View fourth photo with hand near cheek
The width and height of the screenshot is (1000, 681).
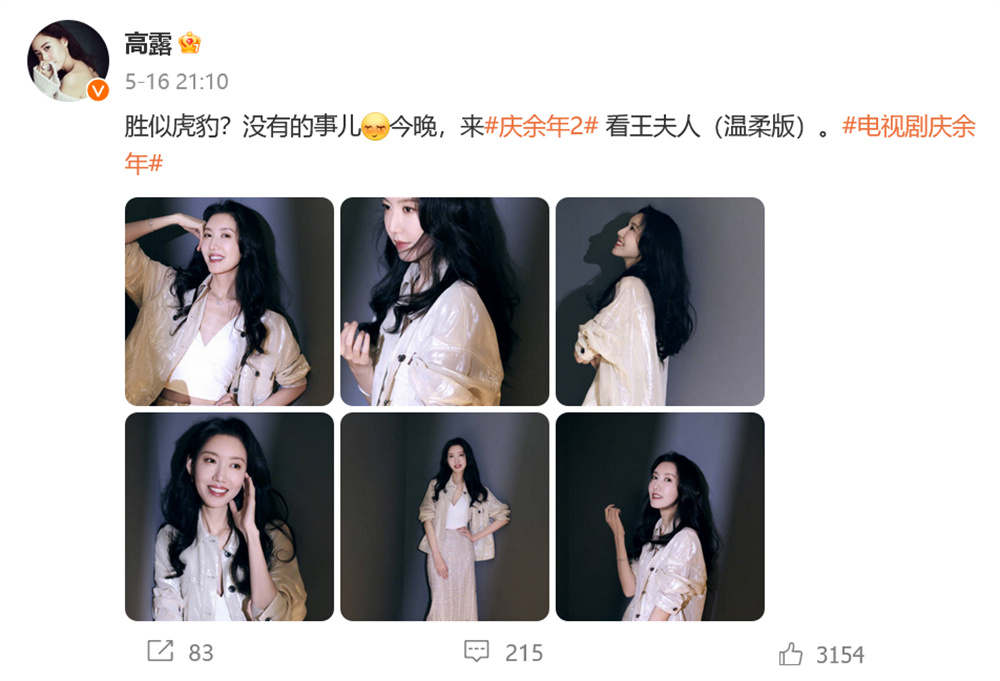(x=229, y=516)
